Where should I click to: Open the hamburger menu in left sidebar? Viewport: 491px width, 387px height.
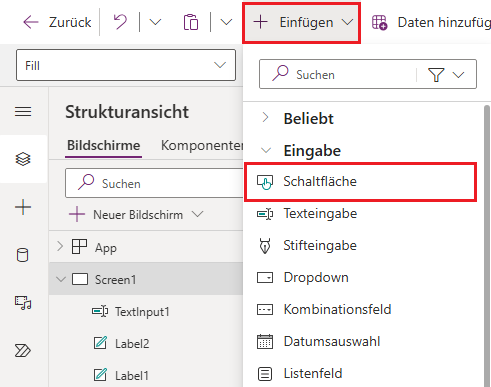(23, 112)
